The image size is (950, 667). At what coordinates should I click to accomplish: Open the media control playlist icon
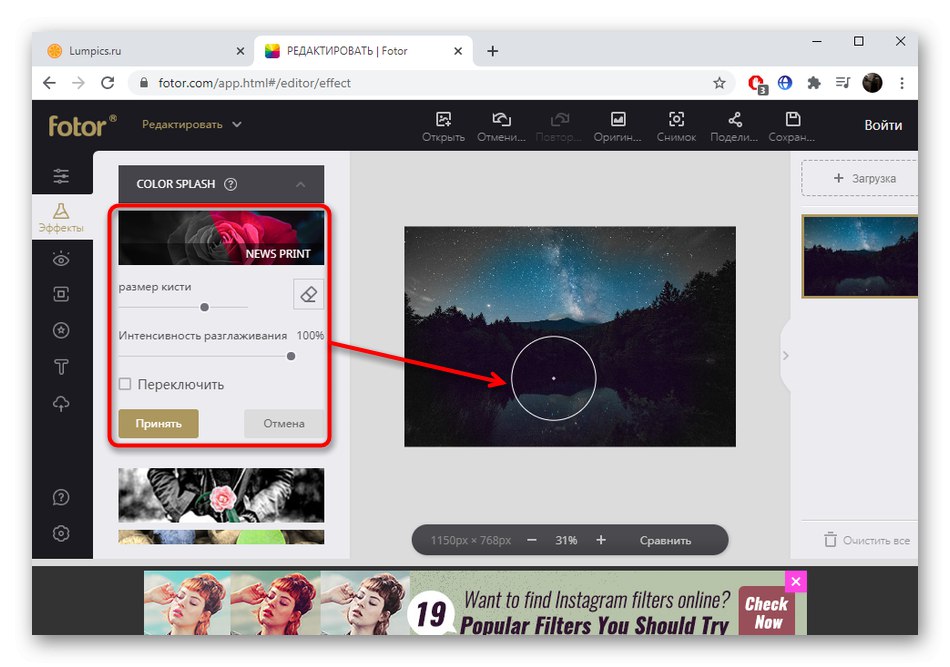coord(843,83)
